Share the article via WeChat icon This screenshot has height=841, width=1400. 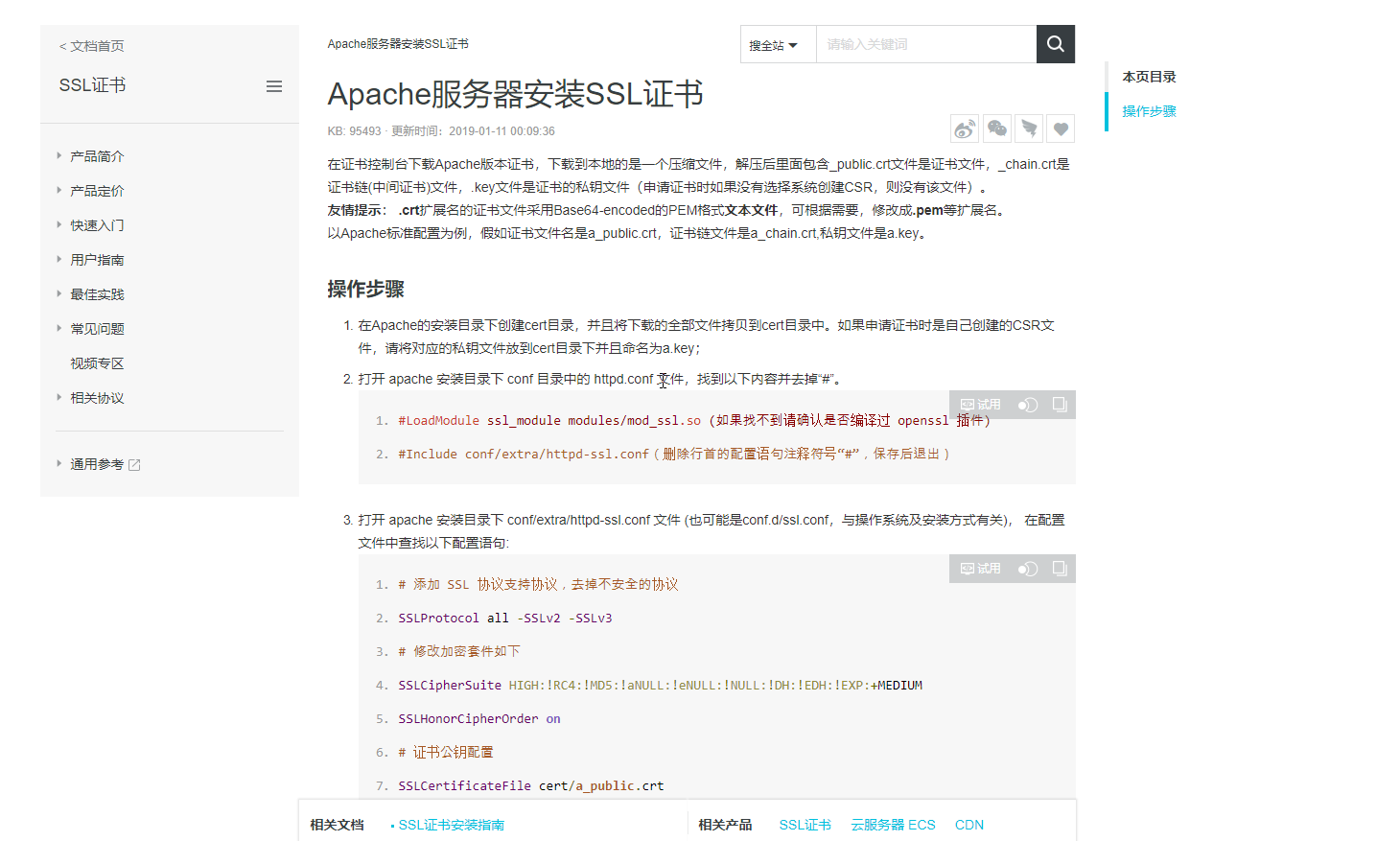[x=997, y=128]
